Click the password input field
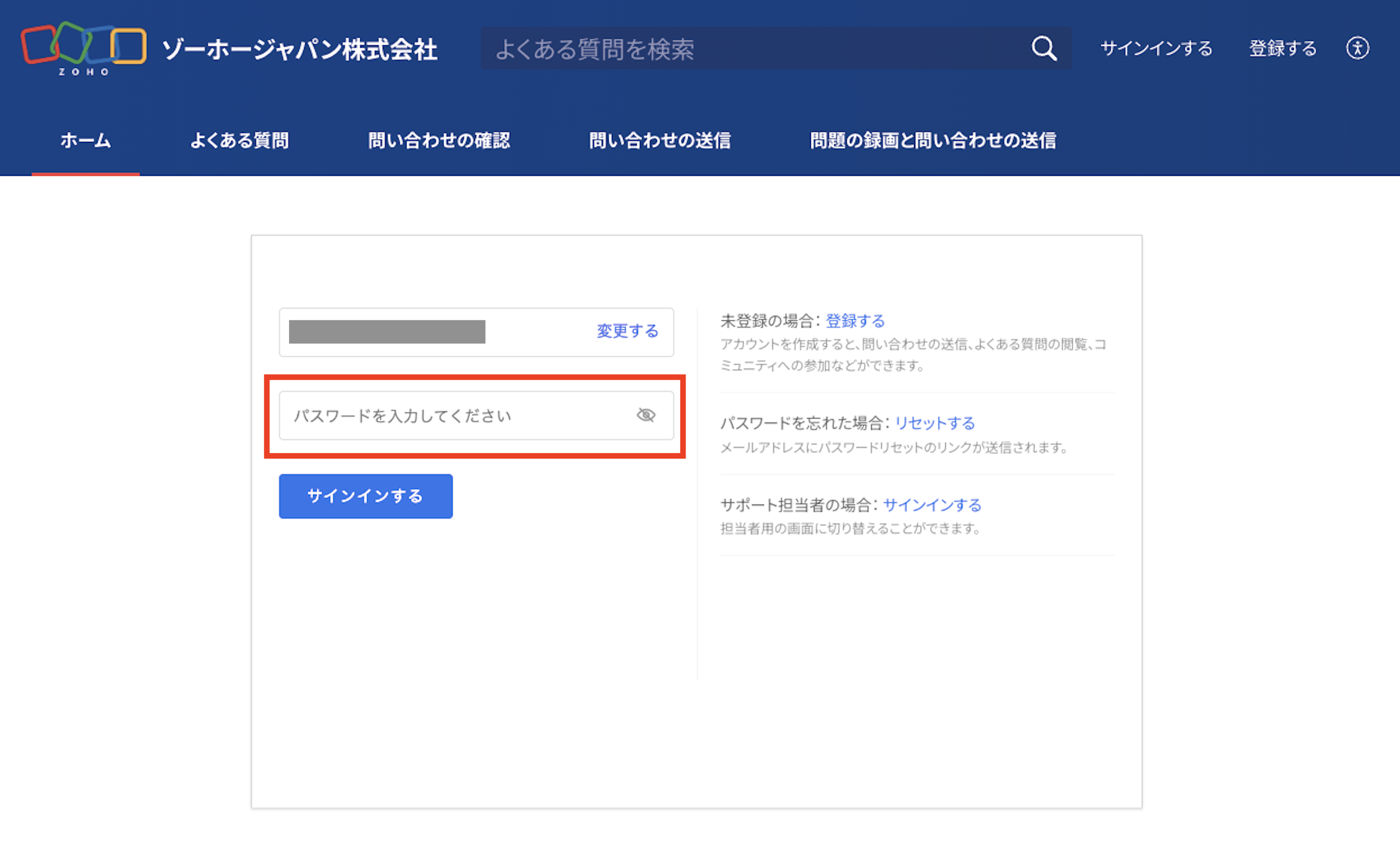Viewport: 1400px width, 842px height. (453, 416)
